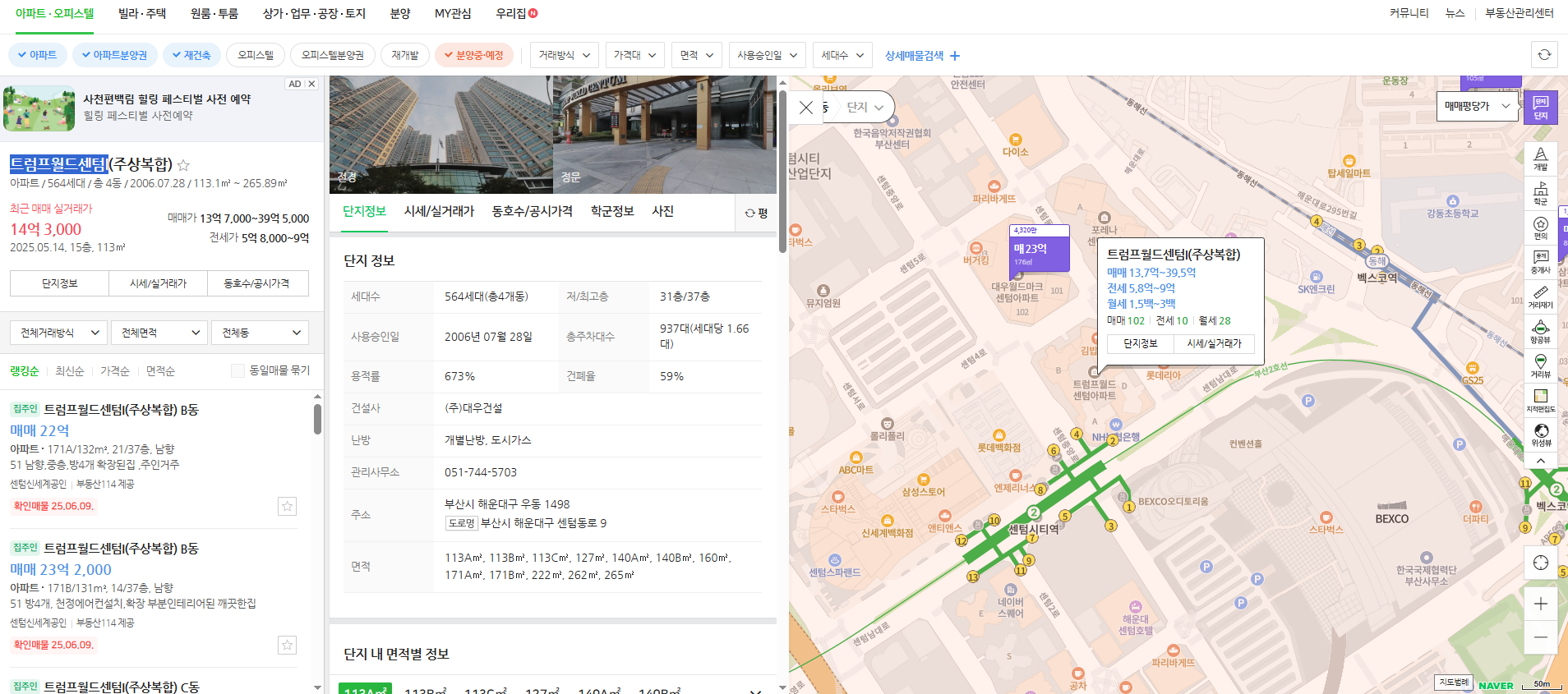The width and height of the screenshot is (1568, 694).
Task: Open the 전체거래방식 dropdown
Action: [x=58, y=333]
